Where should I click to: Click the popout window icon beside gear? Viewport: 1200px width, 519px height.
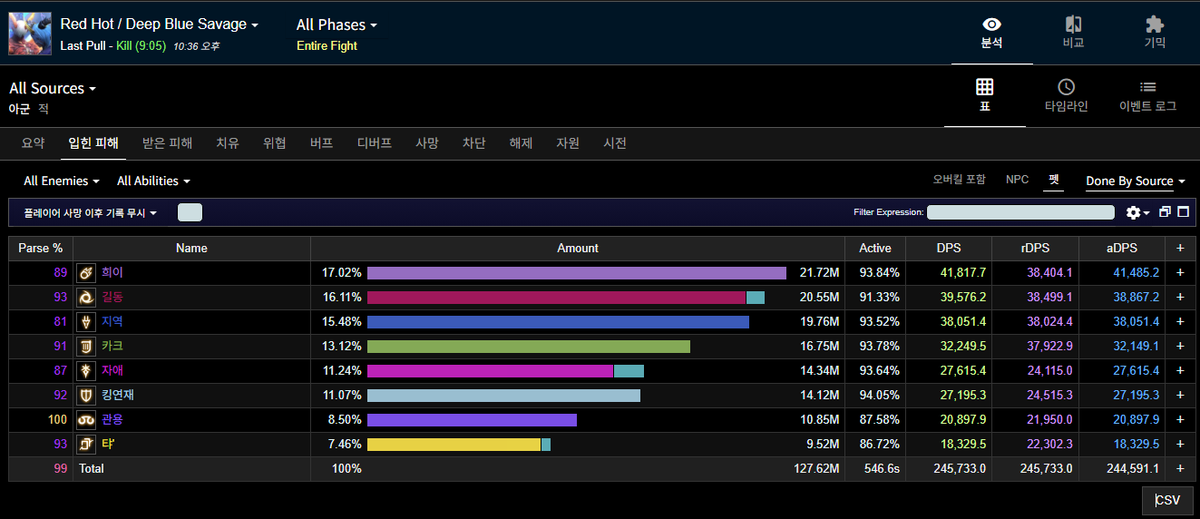(1164, 212)
